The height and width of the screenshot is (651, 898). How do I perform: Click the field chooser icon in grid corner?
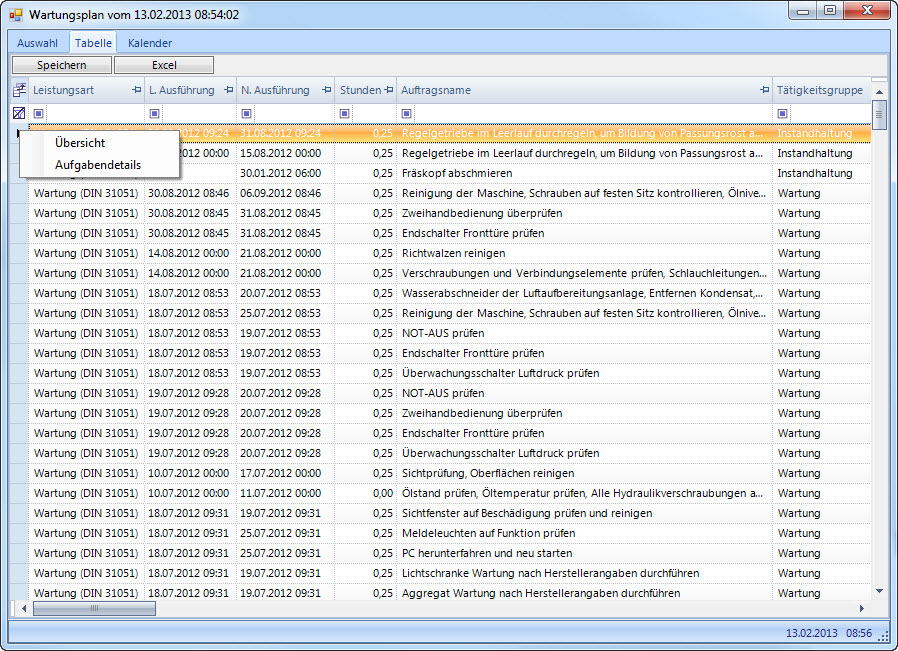[x=19, y=90]
